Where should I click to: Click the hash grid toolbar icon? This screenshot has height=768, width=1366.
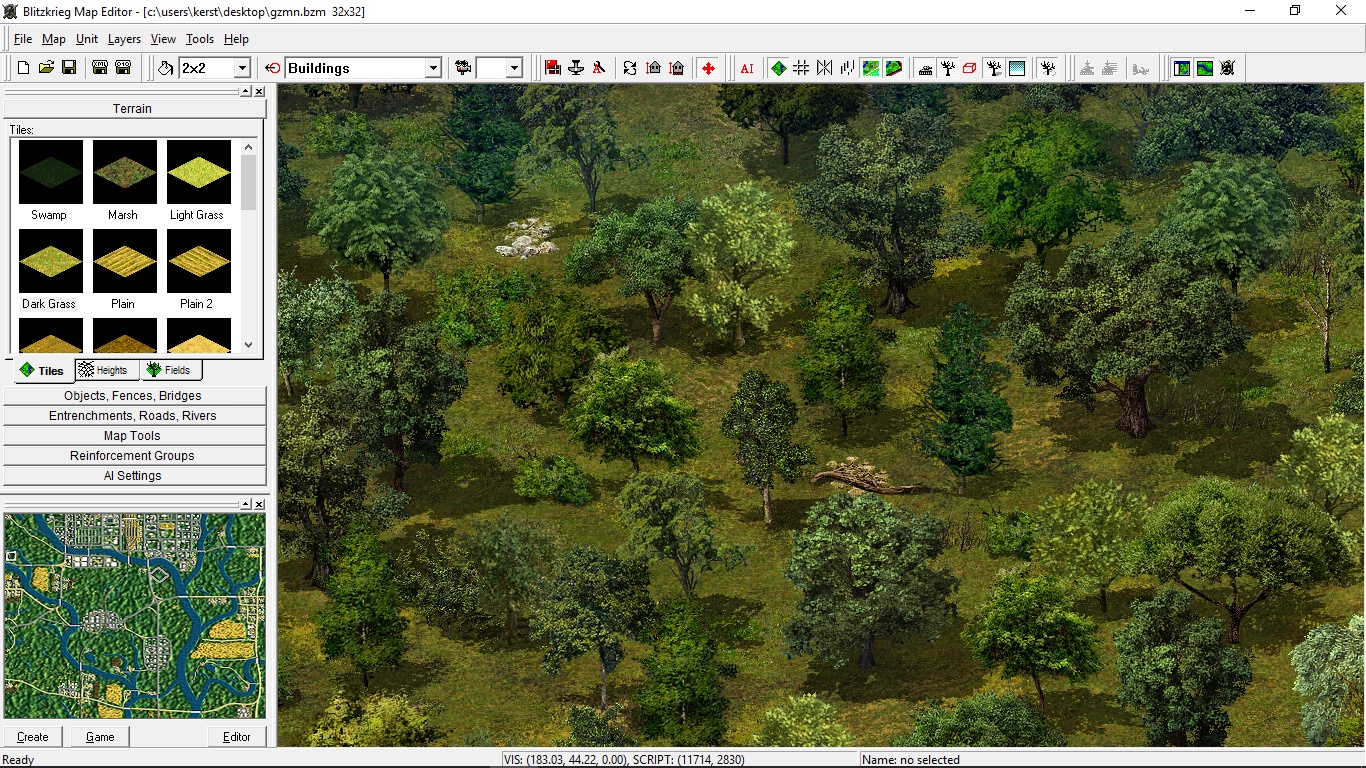(801, 68)
